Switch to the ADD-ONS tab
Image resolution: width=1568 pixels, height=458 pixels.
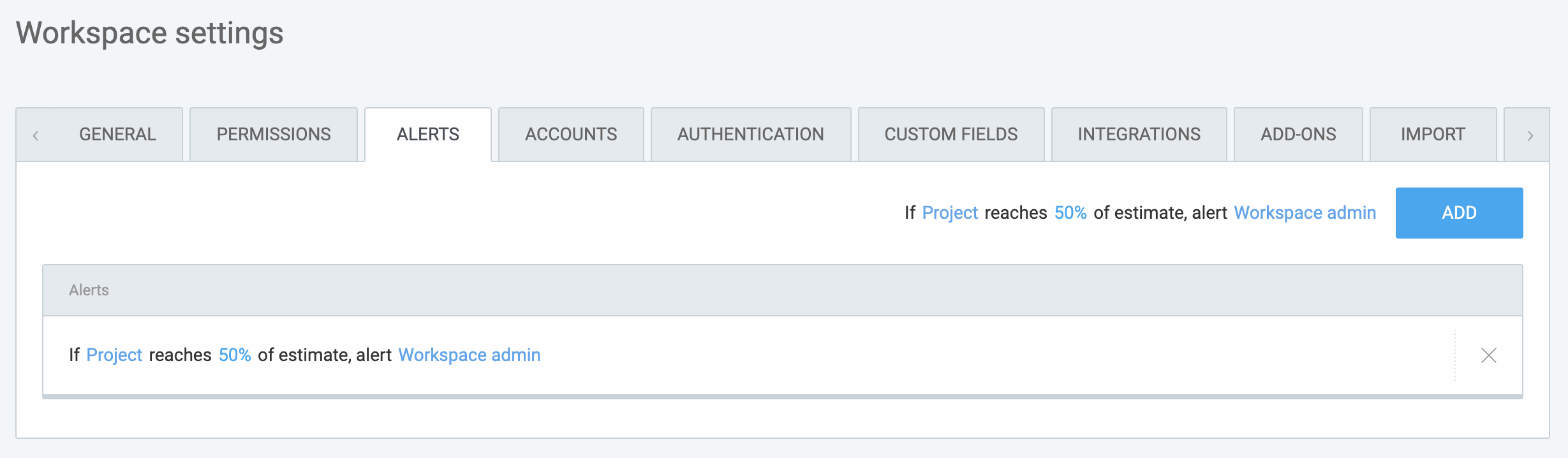pos(1298,134)
